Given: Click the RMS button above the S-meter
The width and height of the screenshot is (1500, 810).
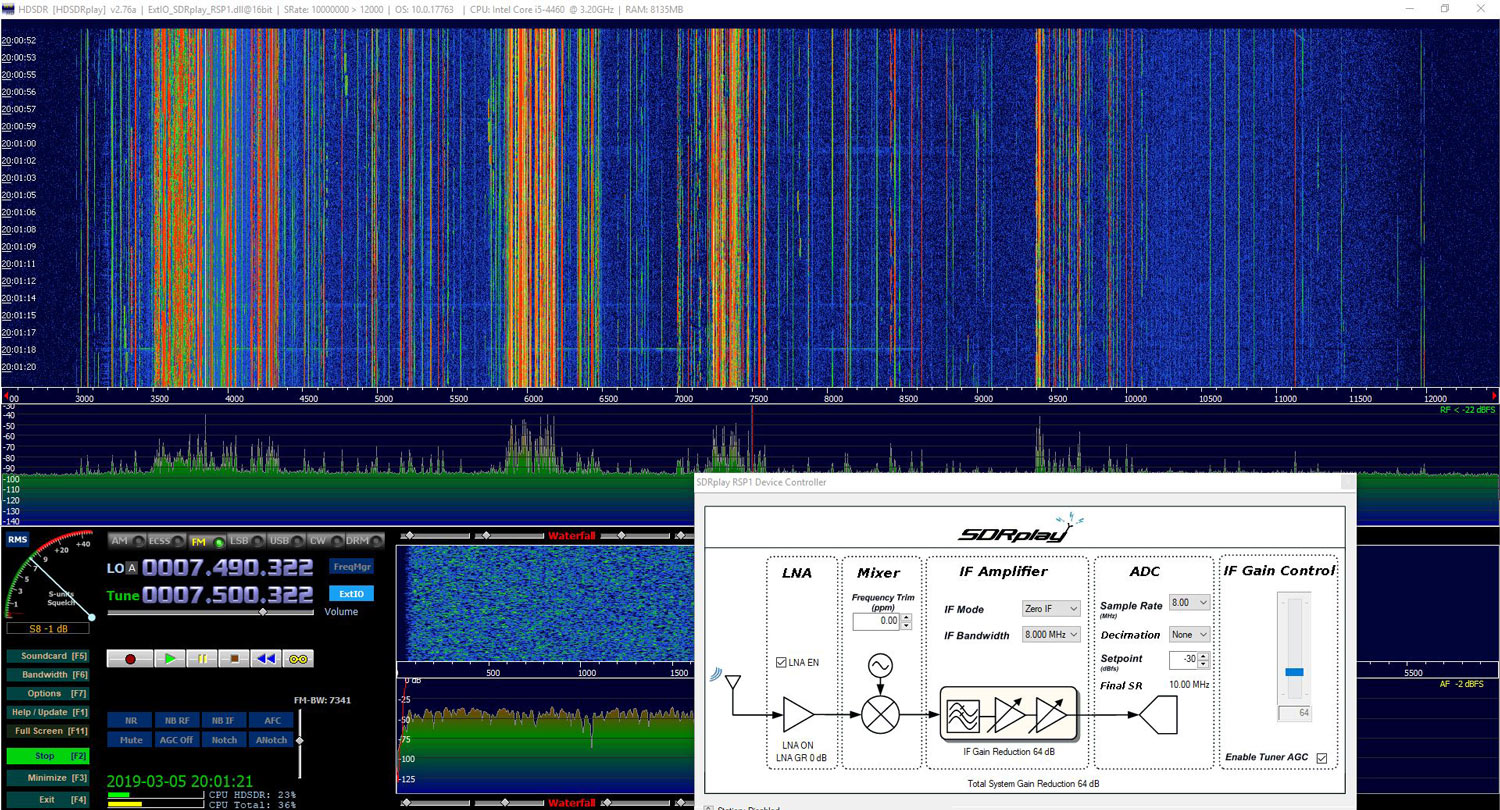Looking at the screenshot, I should click(17, 540).
